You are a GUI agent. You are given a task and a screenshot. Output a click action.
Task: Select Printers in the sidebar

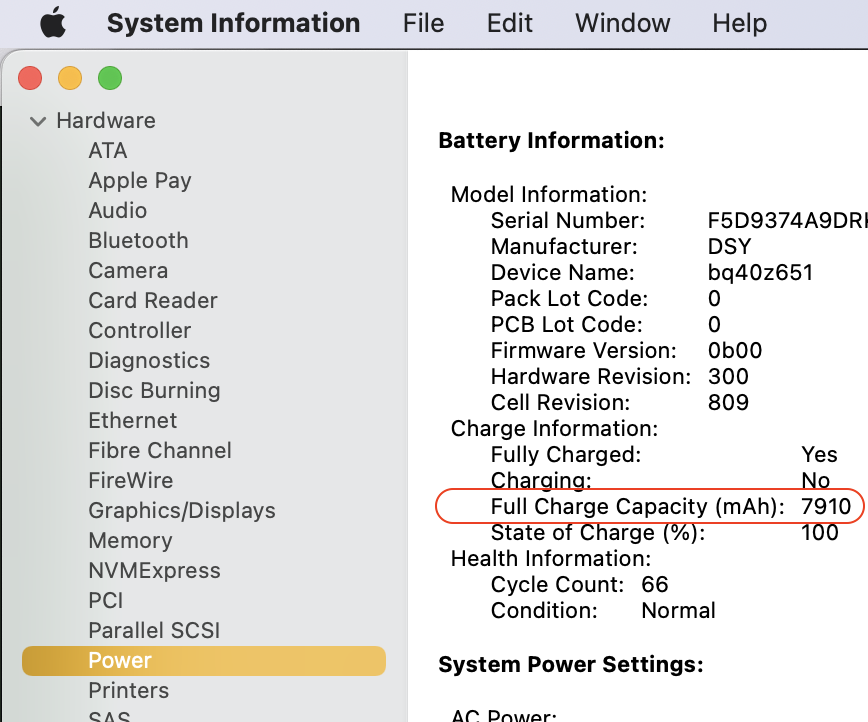coord(128,690)
